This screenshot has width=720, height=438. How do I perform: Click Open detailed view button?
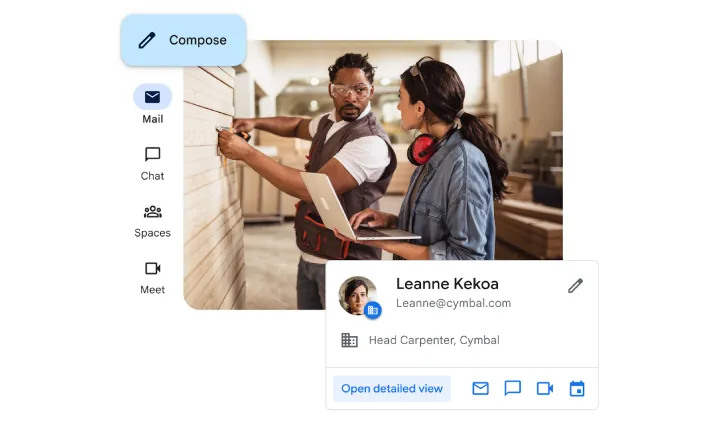(392, 388)
